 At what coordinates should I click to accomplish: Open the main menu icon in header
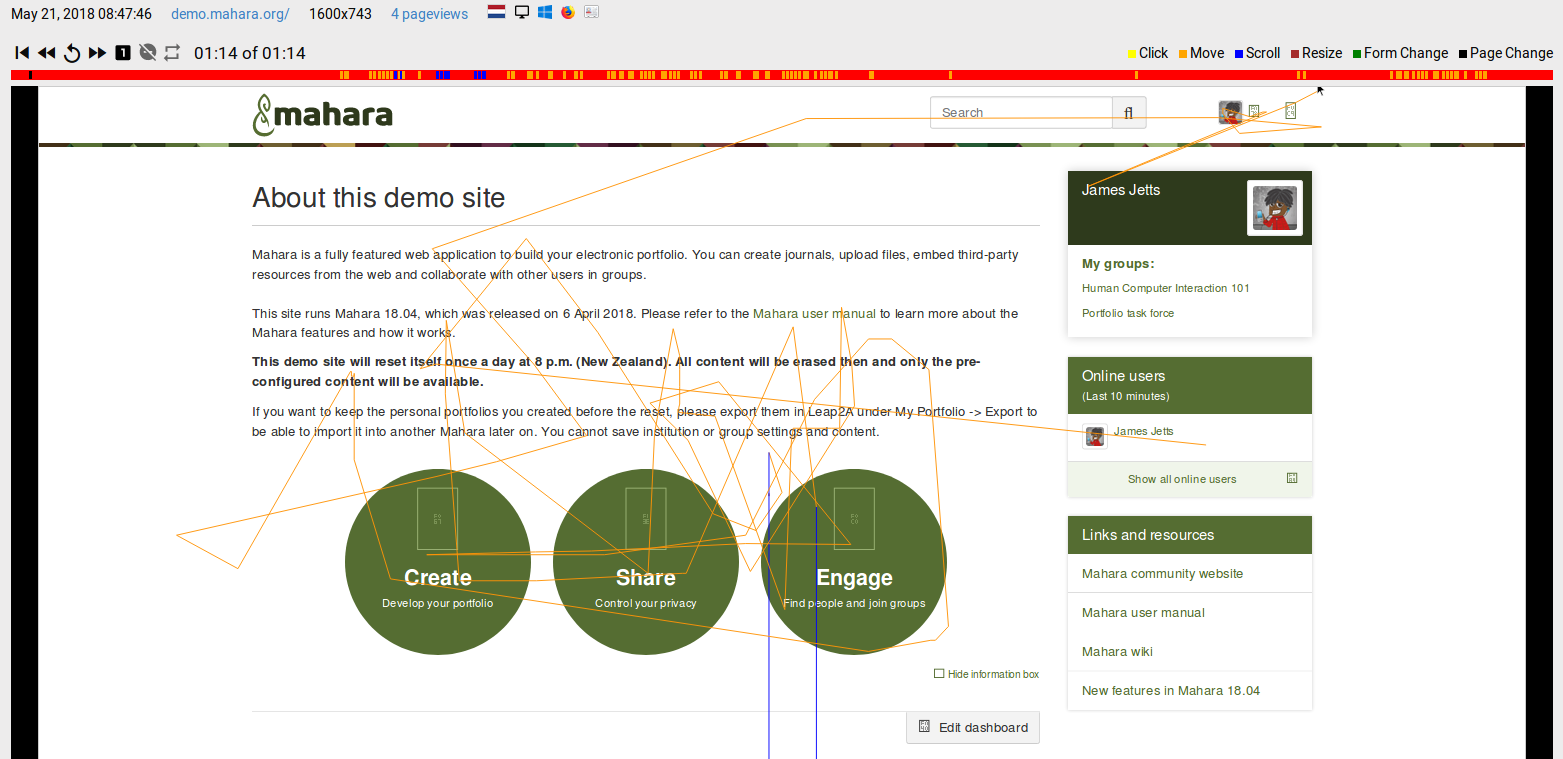tap(1291, 112)
